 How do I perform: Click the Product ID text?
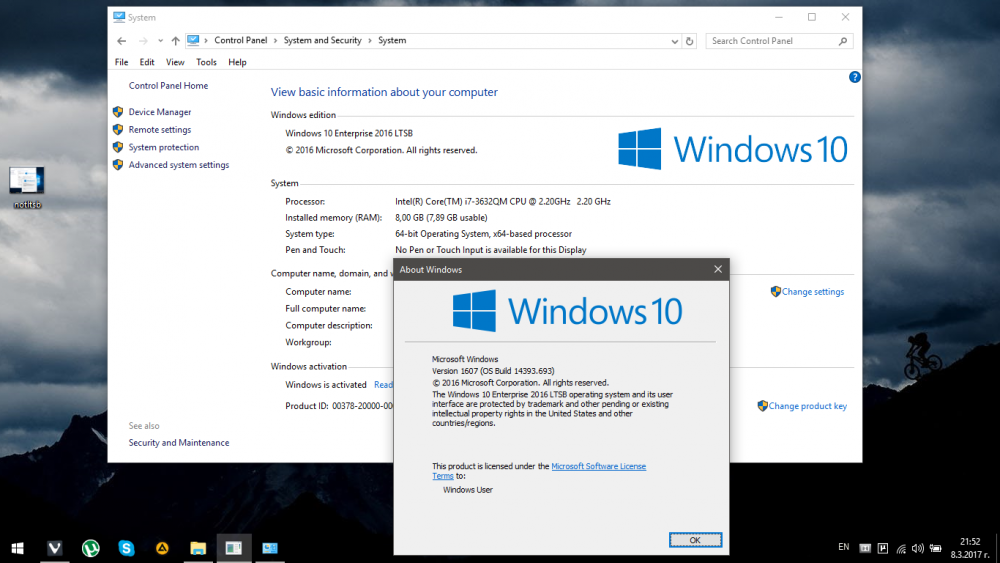pyautogui.click(x=339, y=406)
